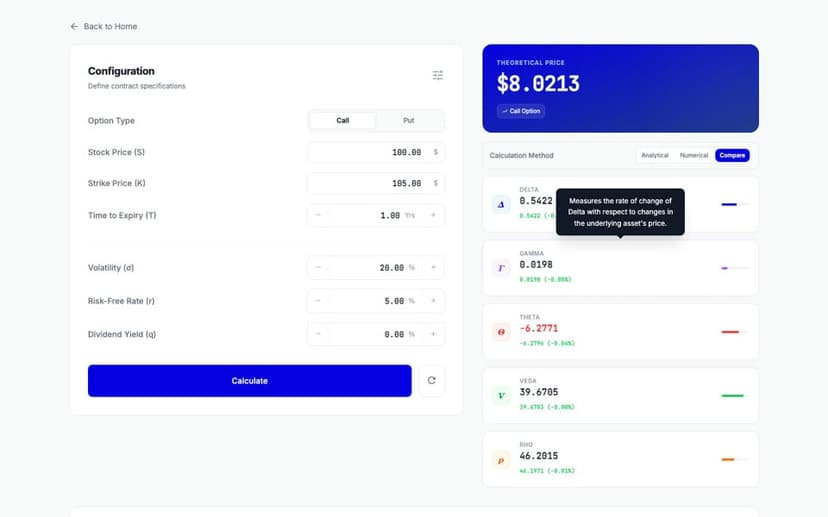
Task: Click the Vega comparison value in green
Action: tap(547, 407)
